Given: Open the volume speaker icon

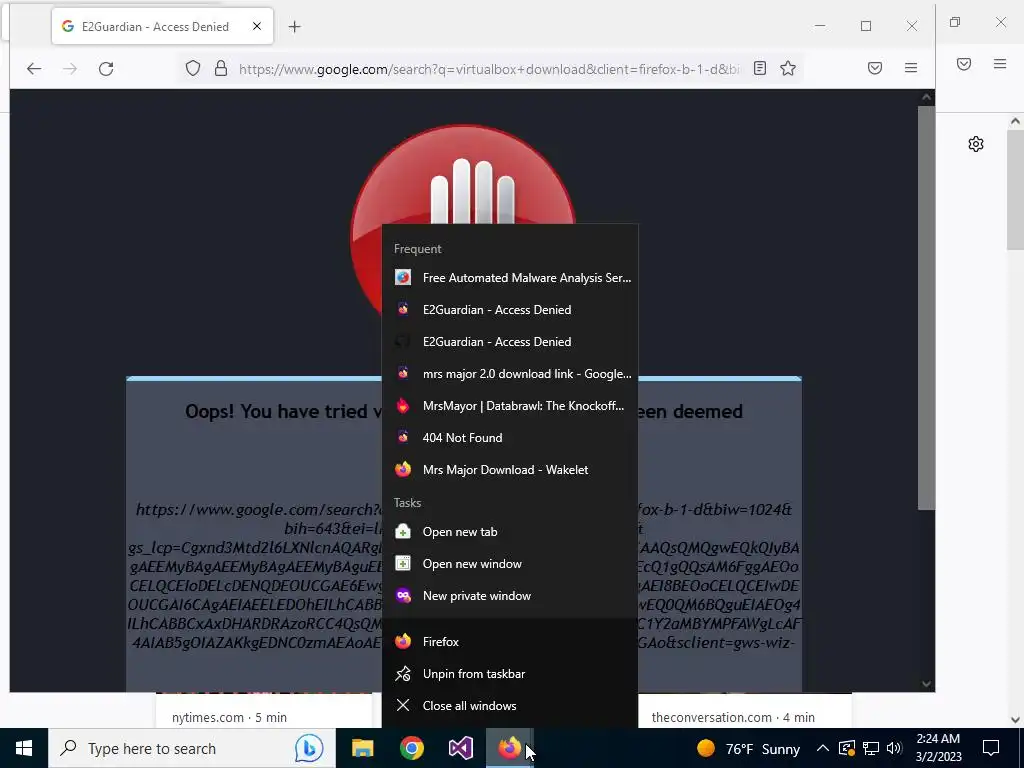Looking at the screenshot, I should pyautogui.click(x=895, y=748).
